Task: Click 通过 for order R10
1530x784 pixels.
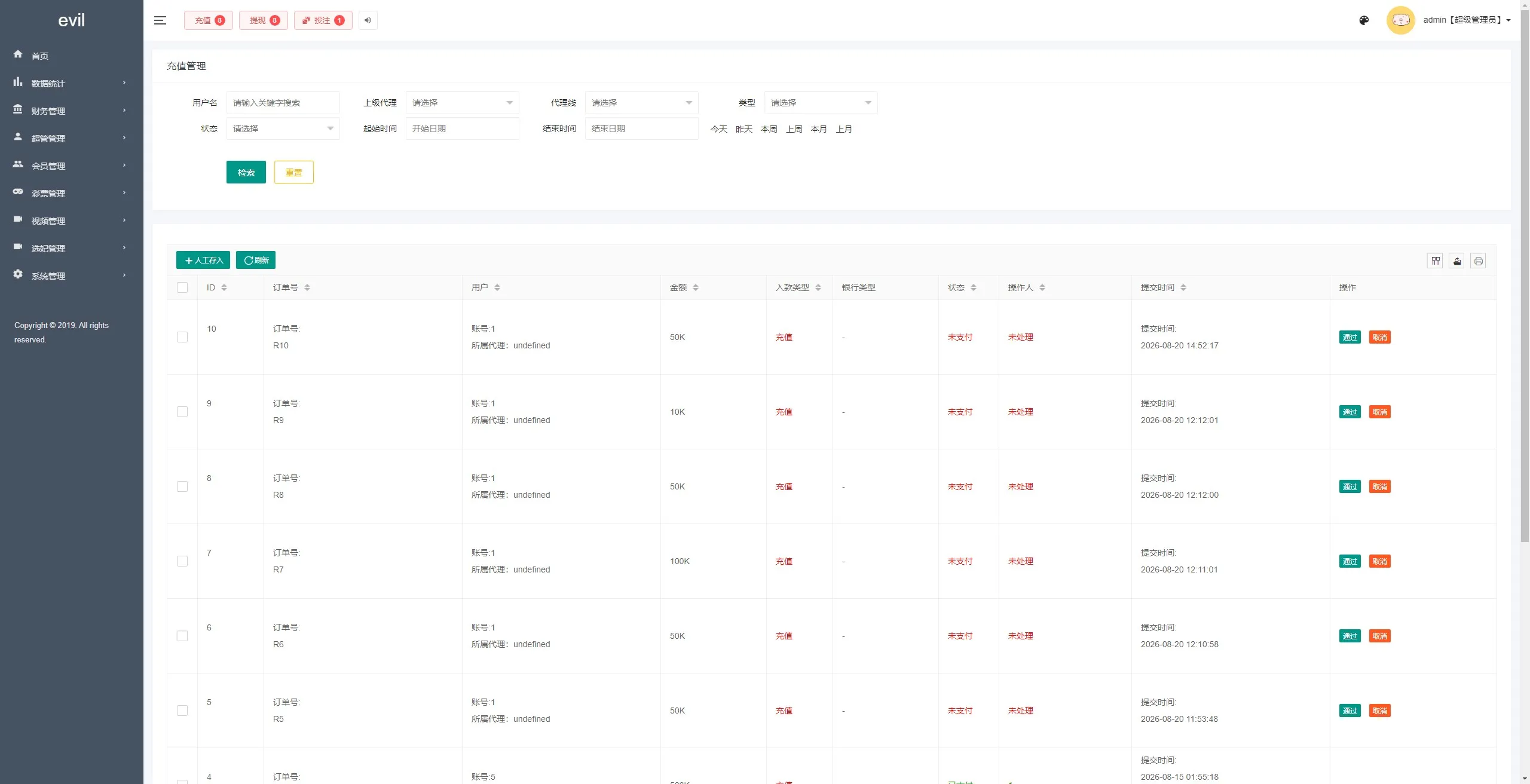Action: tap(1350, 337)
